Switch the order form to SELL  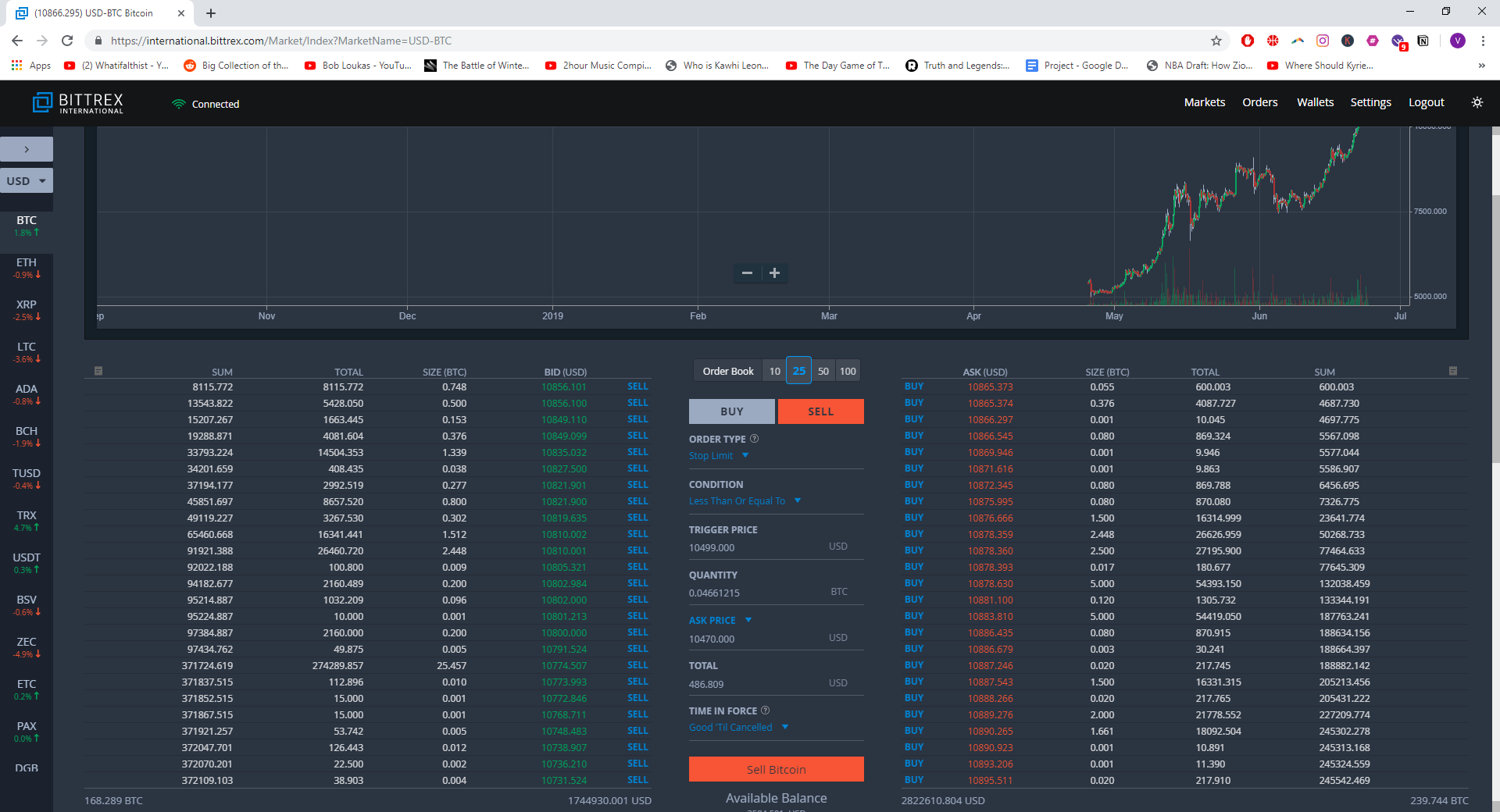[x=820, y=411]
